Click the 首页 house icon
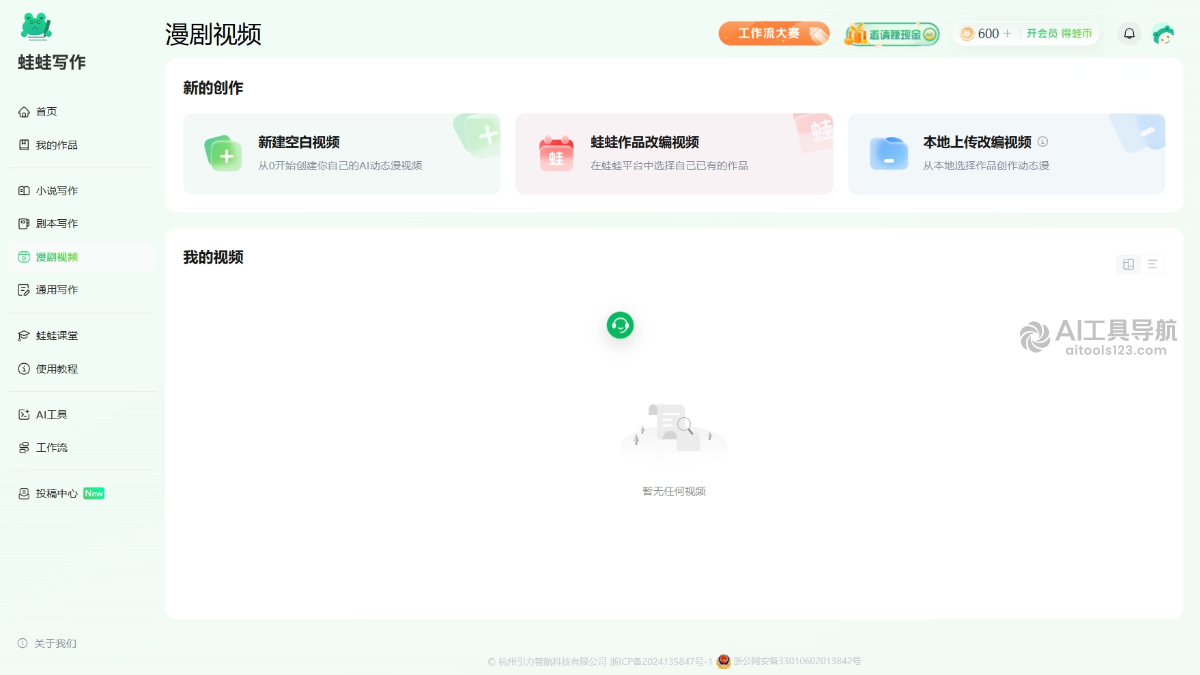 coord(24,111)
